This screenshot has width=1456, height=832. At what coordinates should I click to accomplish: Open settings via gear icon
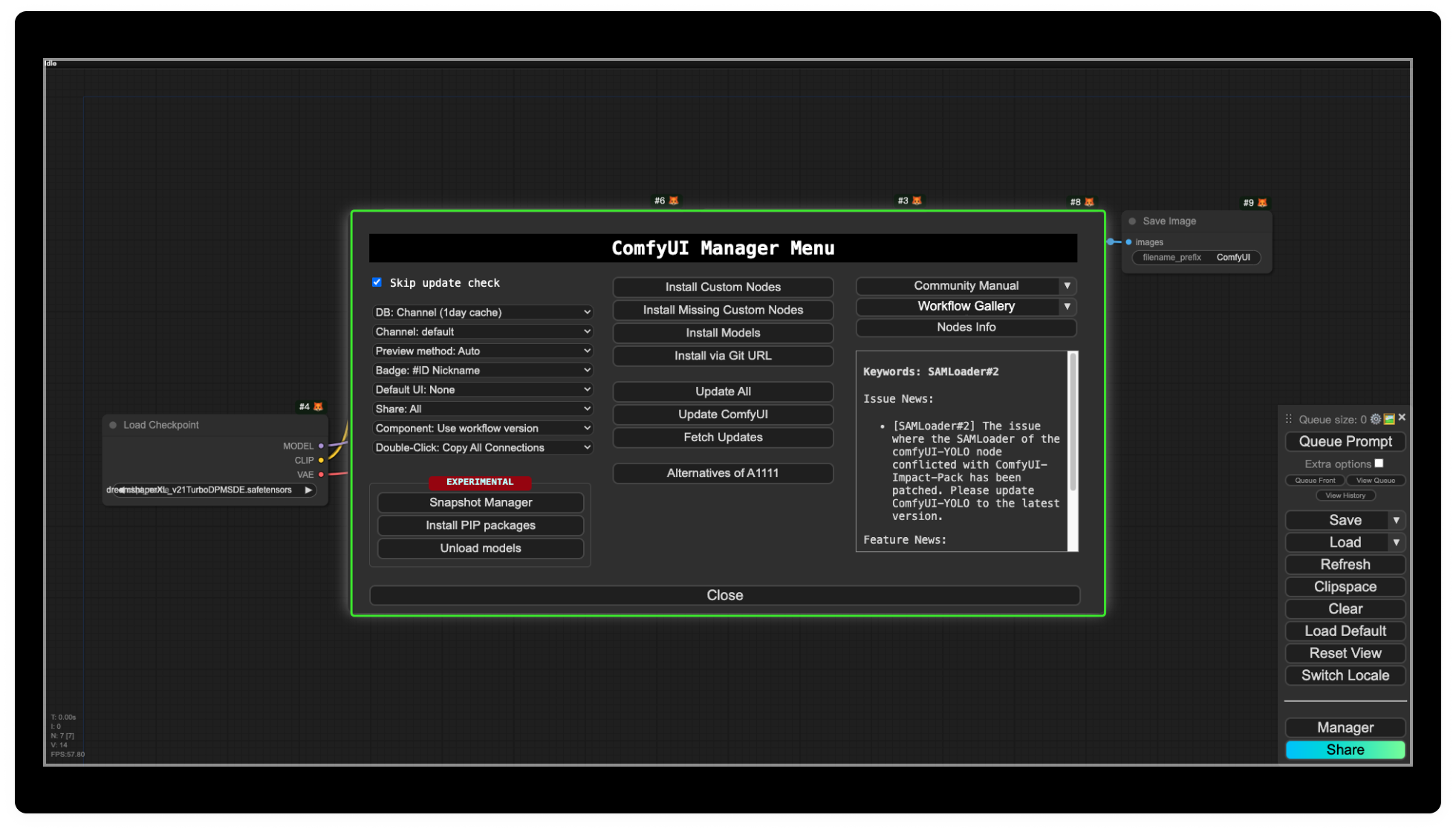click(1375, 419)
